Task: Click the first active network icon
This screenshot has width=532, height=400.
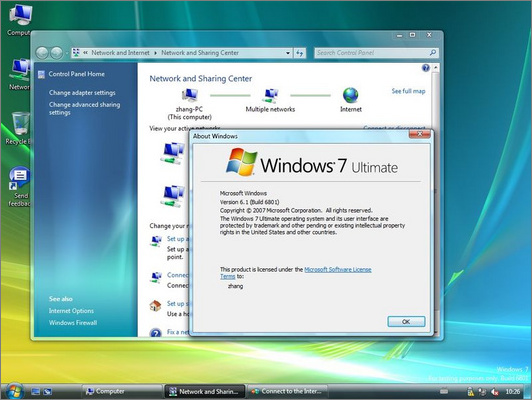Action: click(173, 153)
